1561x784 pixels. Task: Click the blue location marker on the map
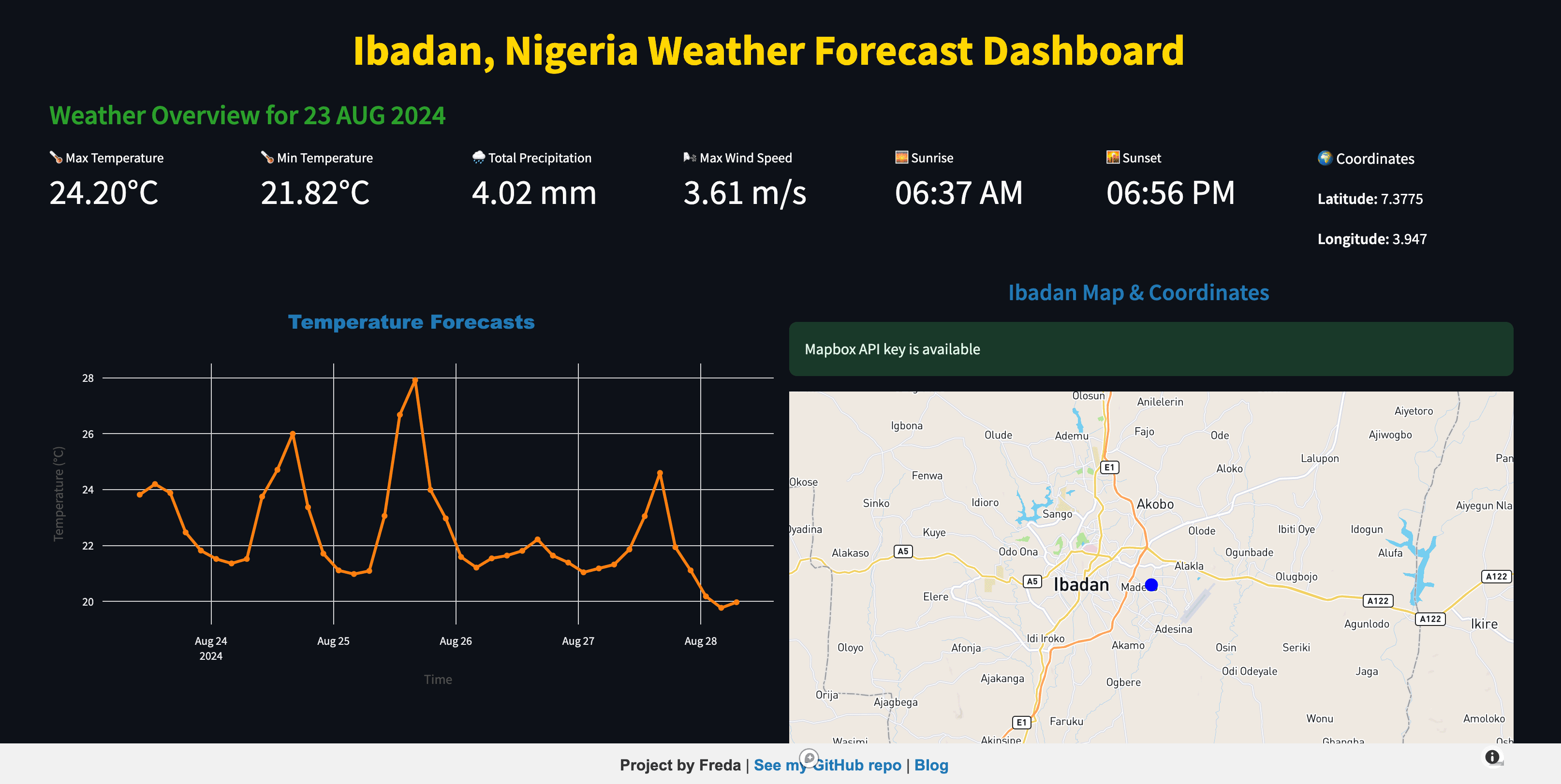pos(1151,585)
